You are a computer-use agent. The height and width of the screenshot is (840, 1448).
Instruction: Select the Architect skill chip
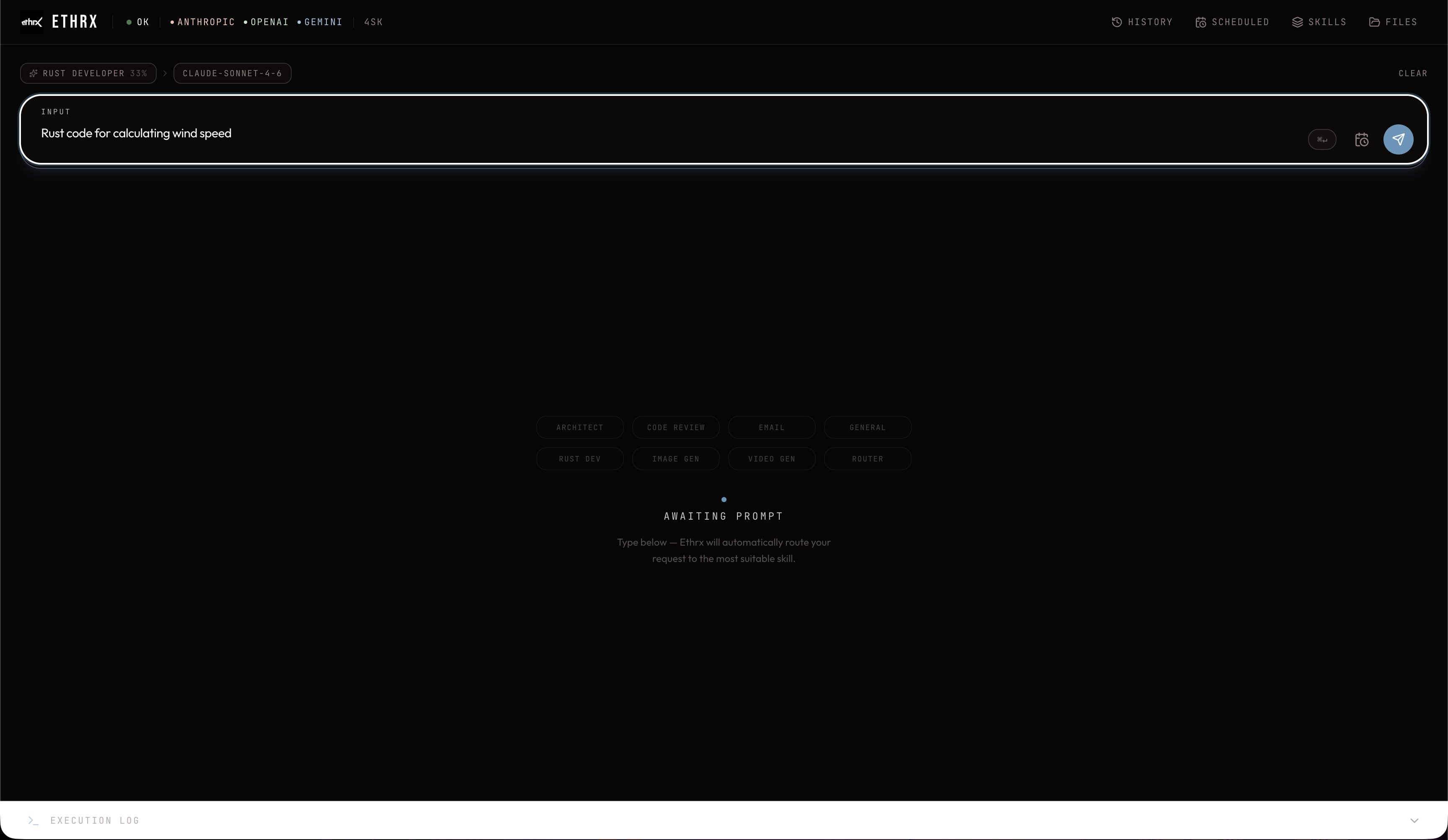click(580, 427)
